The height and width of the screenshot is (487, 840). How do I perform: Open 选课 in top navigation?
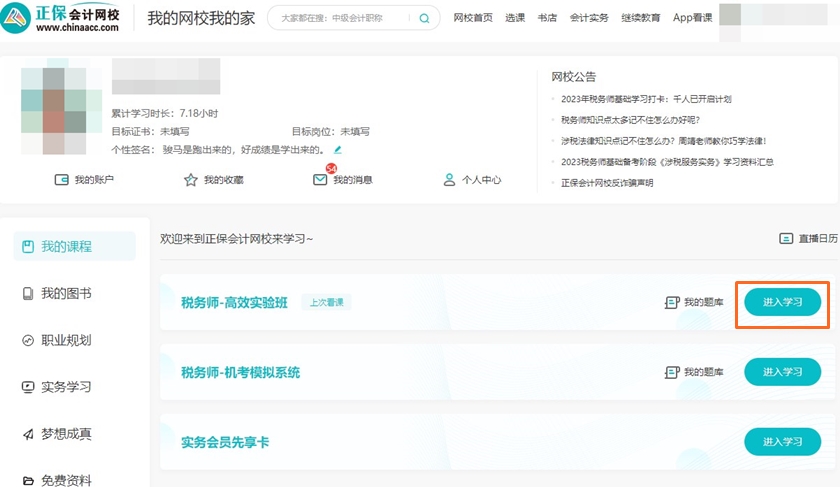515,18
